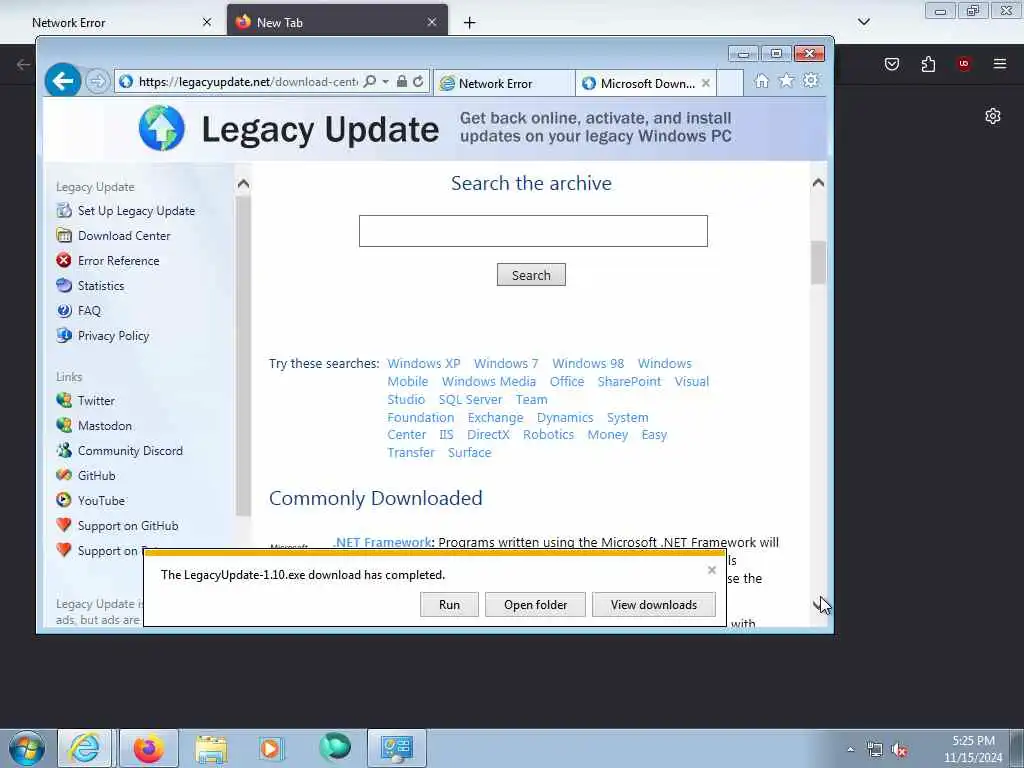Dismiss the download notification bar
Image resolution: width=1024 pixels, height=768 pixels.
point(712,570)
